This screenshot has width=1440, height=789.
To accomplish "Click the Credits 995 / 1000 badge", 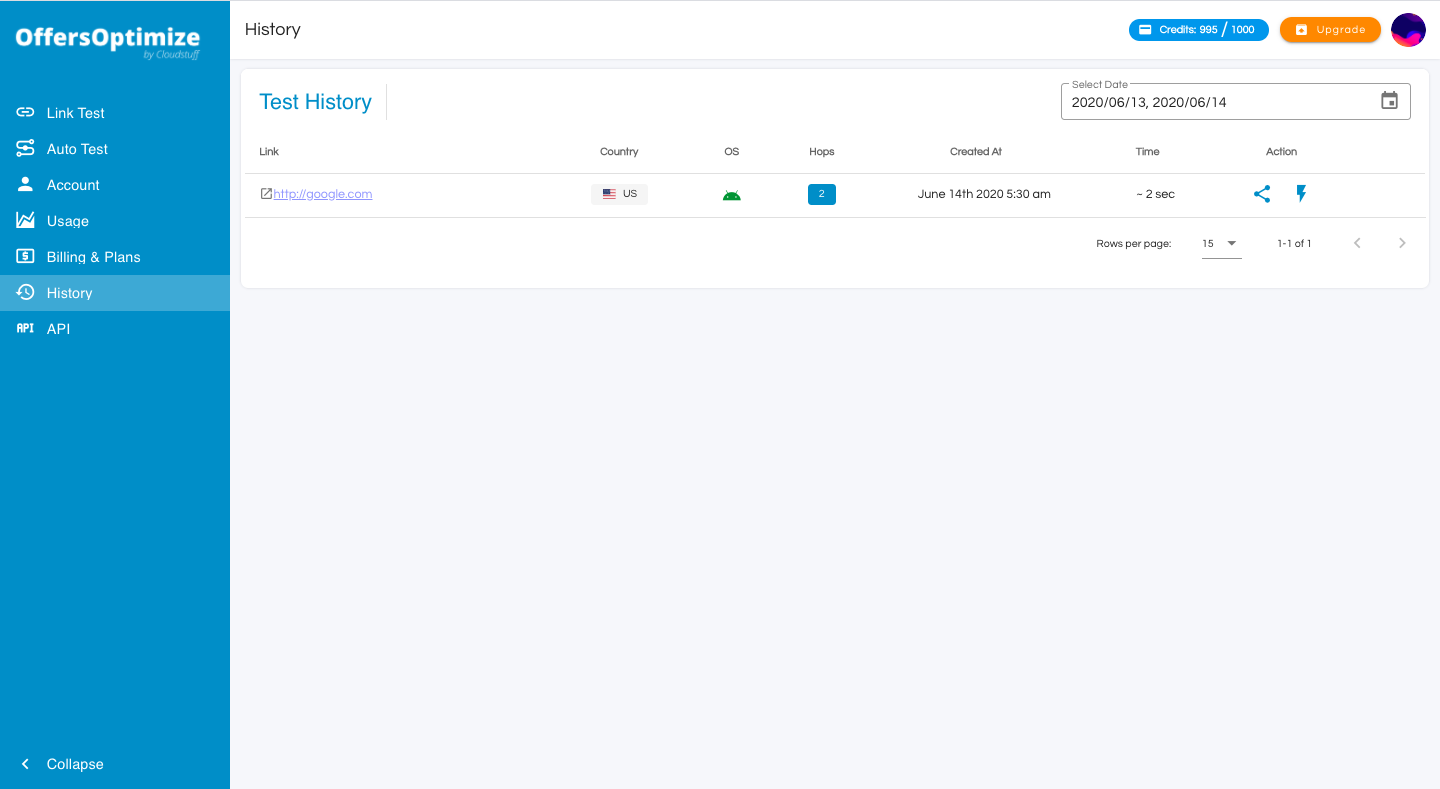I will point(1198,30).
